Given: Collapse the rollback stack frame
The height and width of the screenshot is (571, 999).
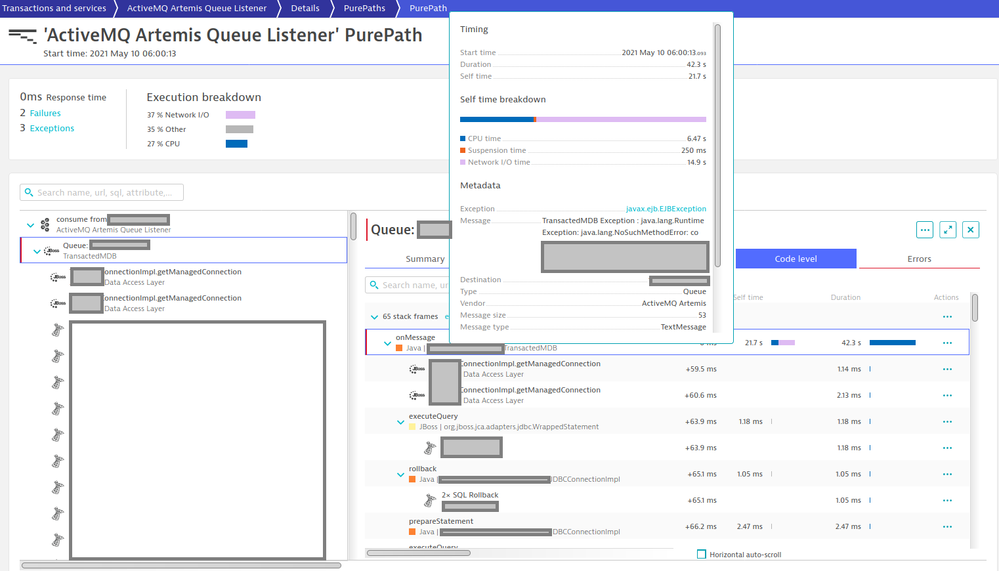Looking at the screenshot, I should point(400,474).
